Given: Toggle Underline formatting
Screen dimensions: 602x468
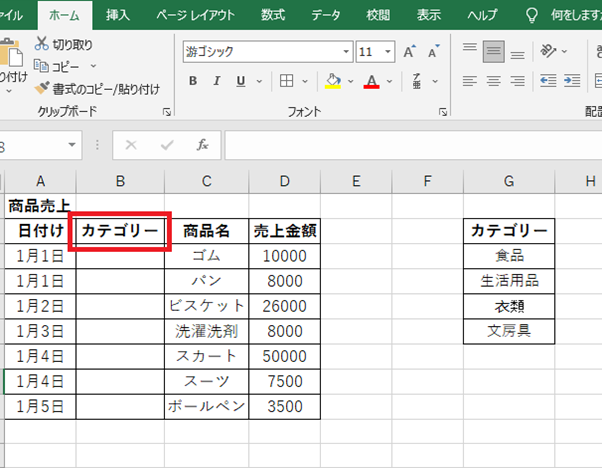Looking at the screenshot, I should point(241,81).
